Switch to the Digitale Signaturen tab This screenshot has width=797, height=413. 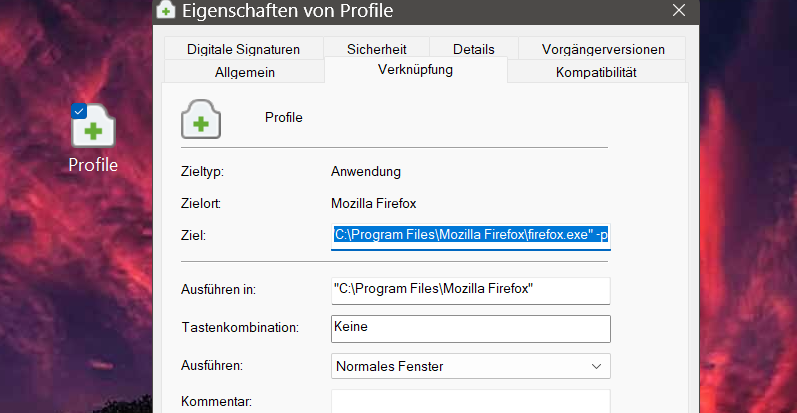242,48
